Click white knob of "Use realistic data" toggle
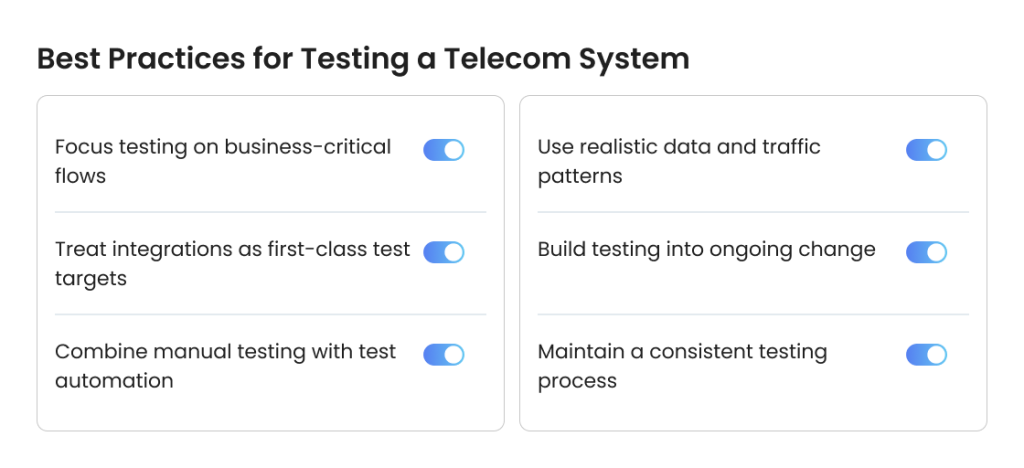Screen dimensions: 1024x468 click(x=936, y=150)
